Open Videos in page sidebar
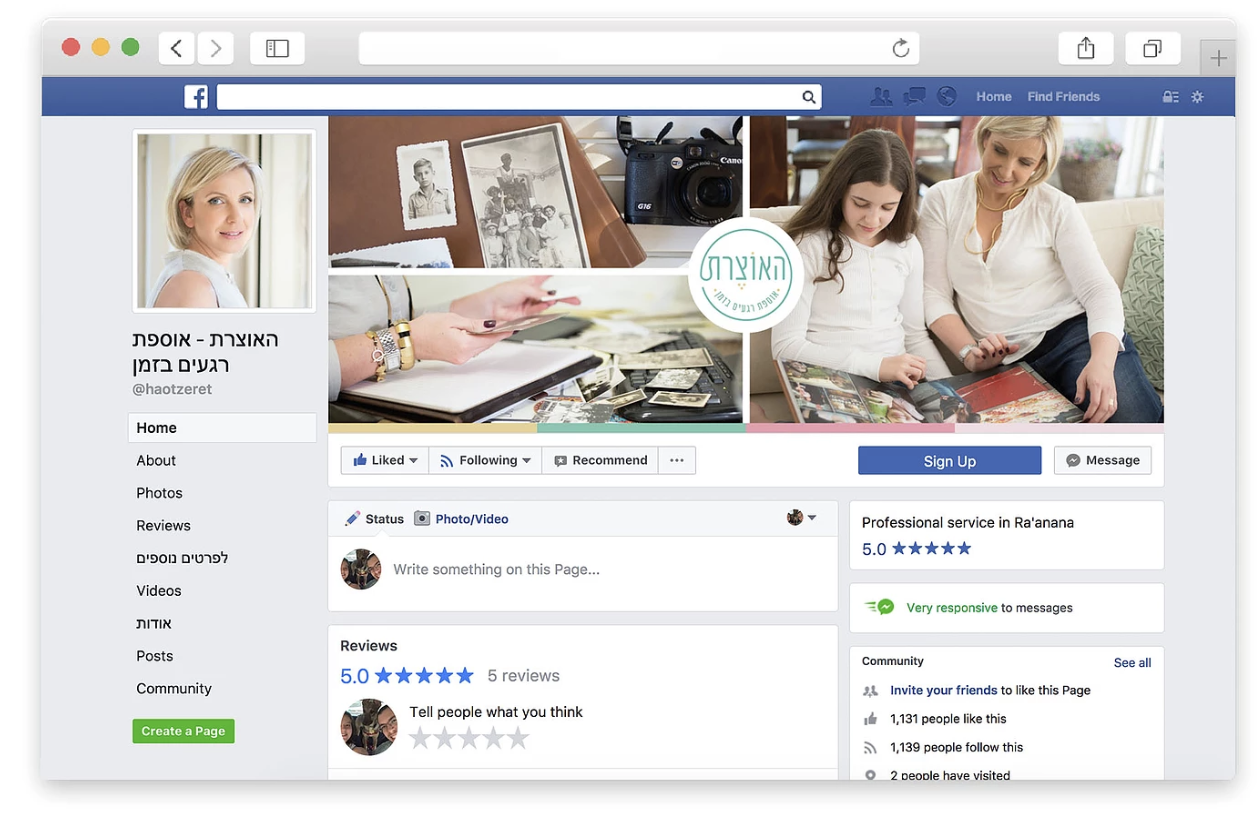This screenshot has height=820, width=1258. [x=159, y=590]
